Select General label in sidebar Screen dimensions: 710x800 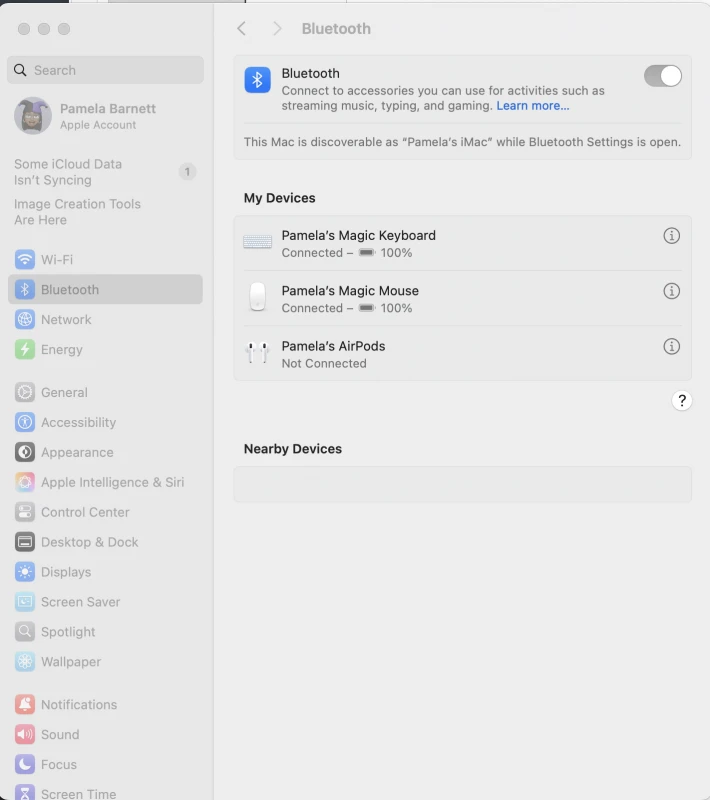click(64, 392)
